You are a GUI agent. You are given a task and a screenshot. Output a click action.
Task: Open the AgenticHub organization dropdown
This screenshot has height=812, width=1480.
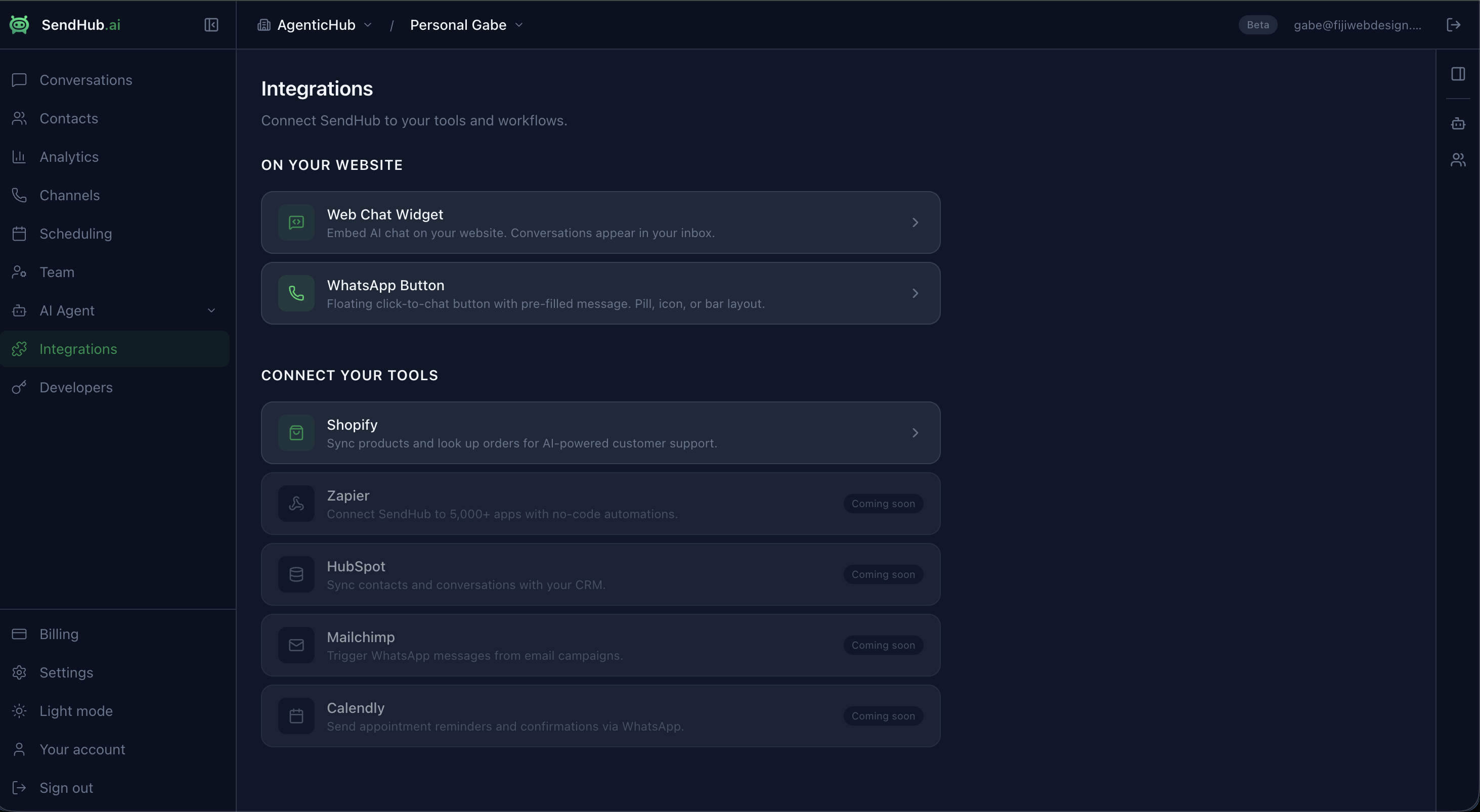click(315, 25)
